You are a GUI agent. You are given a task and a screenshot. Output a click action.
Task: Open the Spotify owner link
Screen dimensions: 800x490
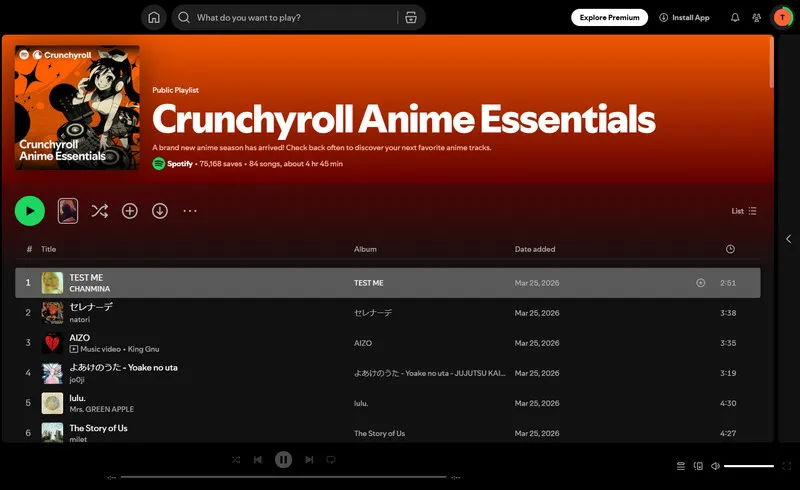coord(180,164)
